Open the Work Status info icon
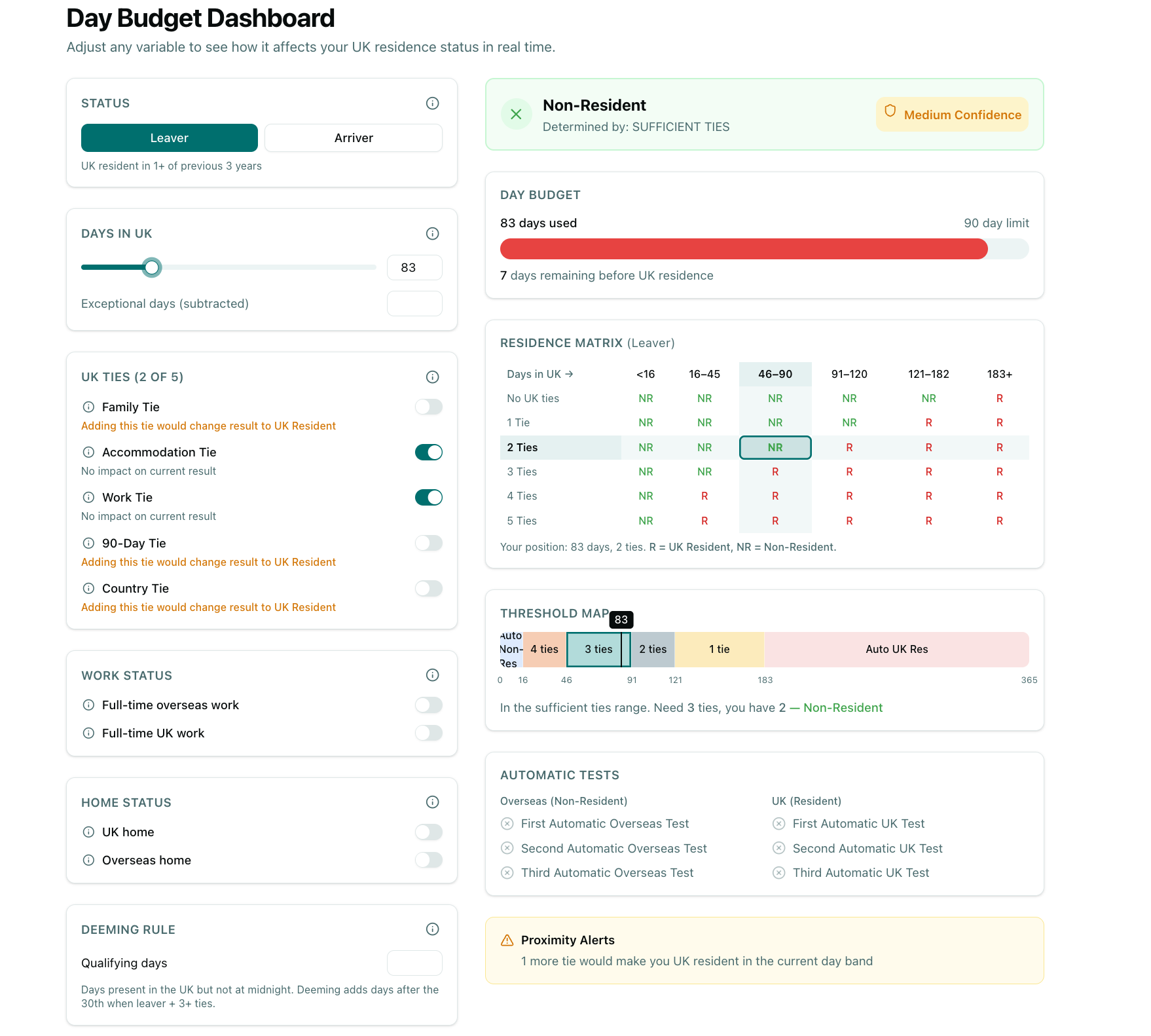1151x1036 pixels. coord(432,675)
